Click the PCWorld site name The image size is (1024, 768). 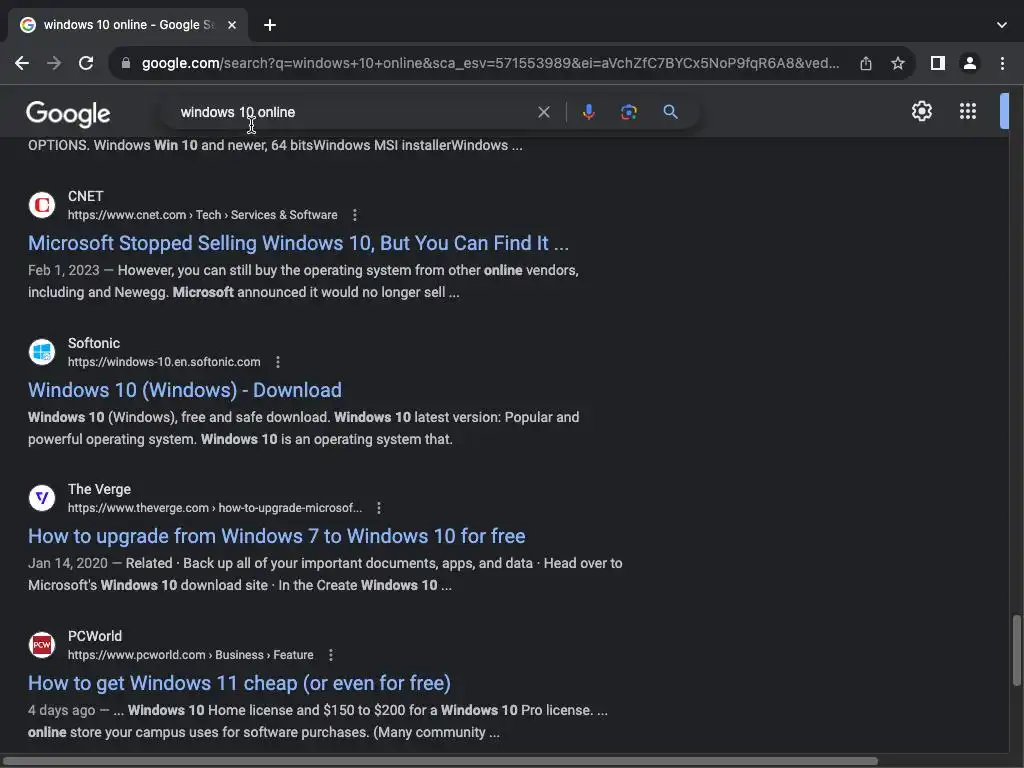pos(95,637)
